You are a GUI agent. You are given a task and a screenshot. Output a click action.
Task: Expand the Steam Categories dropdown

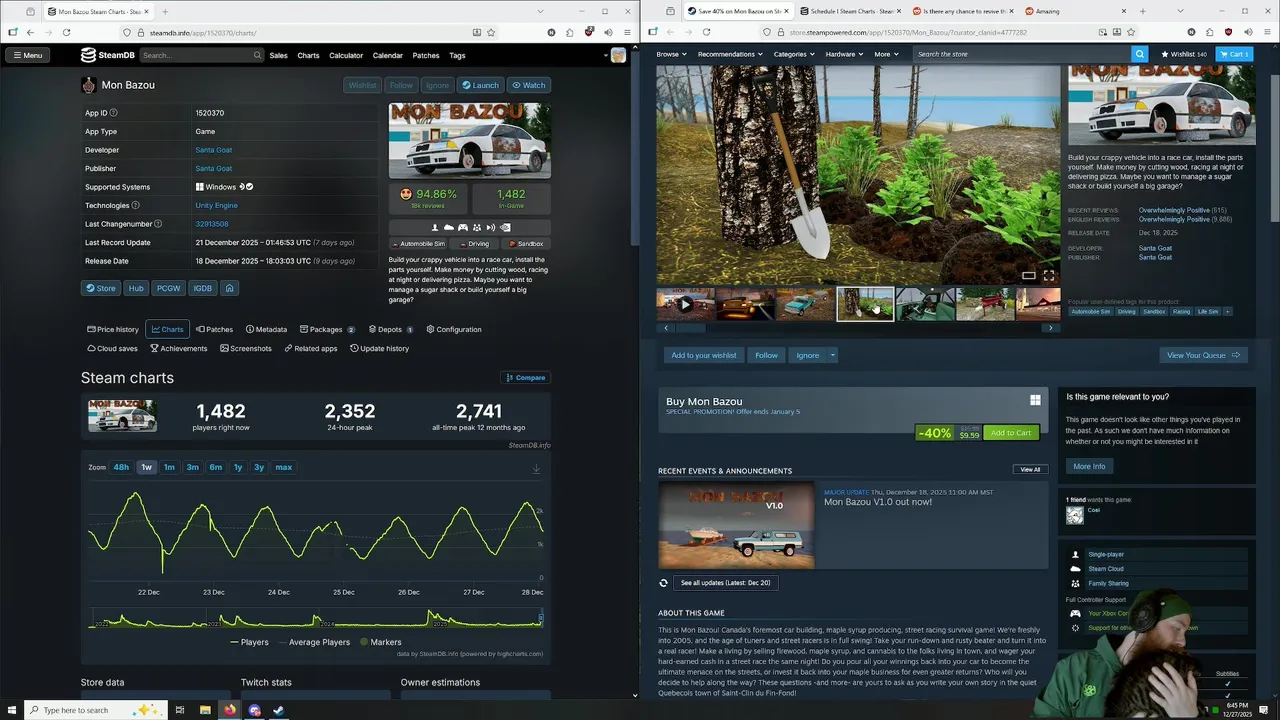794,54
